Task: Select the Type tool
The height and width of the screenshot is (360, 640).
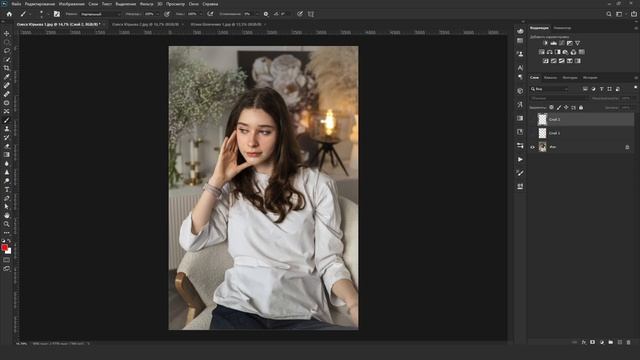Action: coord(7,189)
